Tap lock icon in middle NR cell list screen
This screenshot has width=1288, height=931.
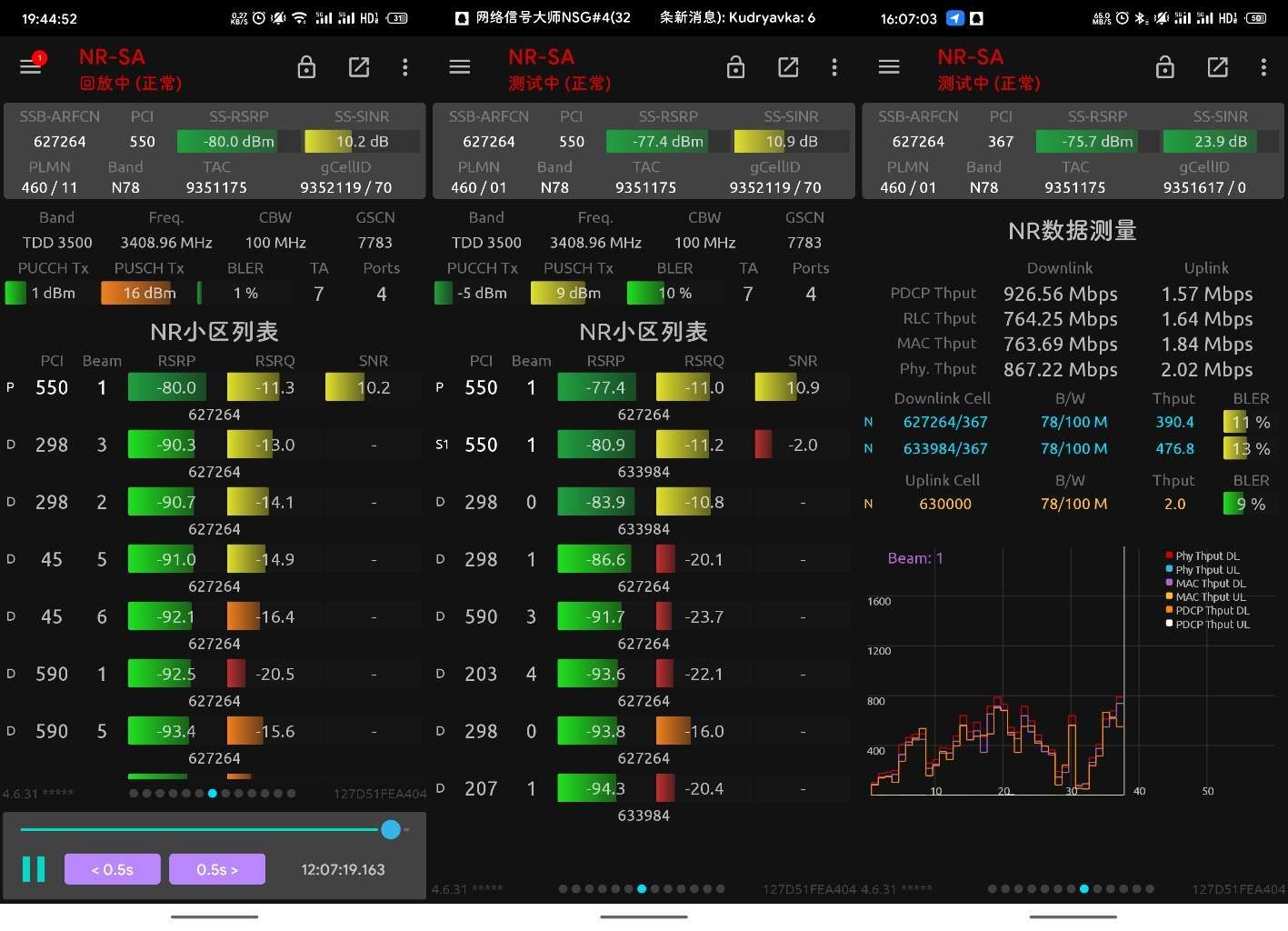[736, 67]
